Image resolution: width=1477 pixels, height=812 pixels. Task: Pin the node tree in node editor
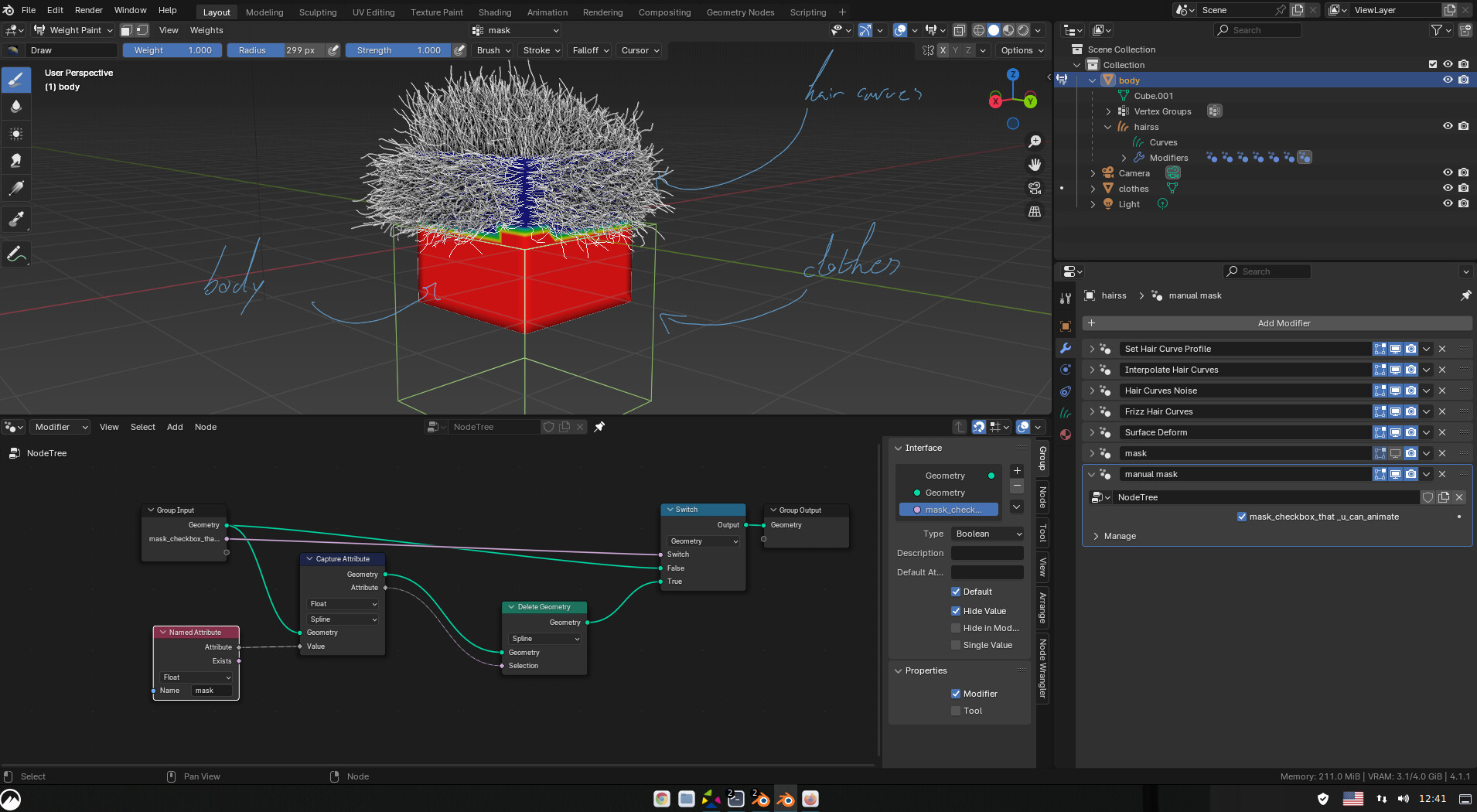point(599,427)
